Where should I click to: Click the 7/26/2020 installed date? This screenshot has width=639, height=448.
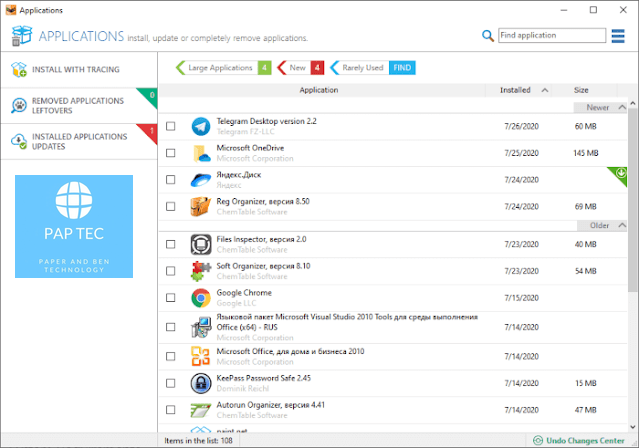tap(521, 126)
